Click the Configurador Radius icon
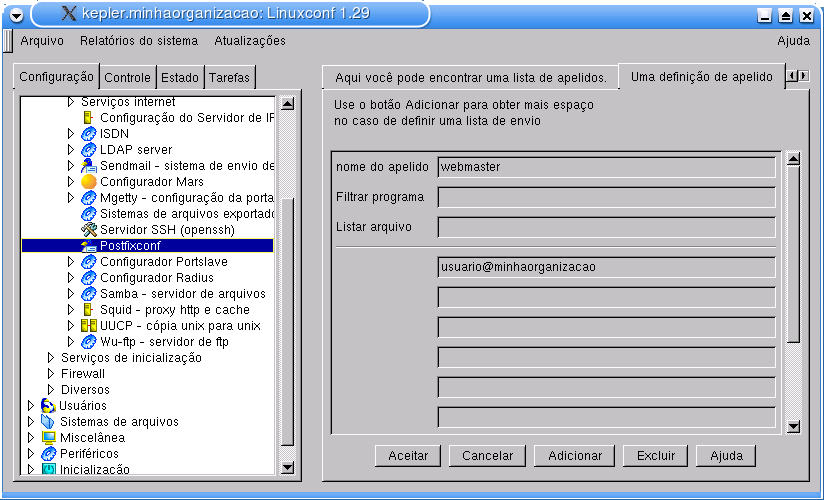The width and height of the screenshot is (824, 500). coord(89,278)
